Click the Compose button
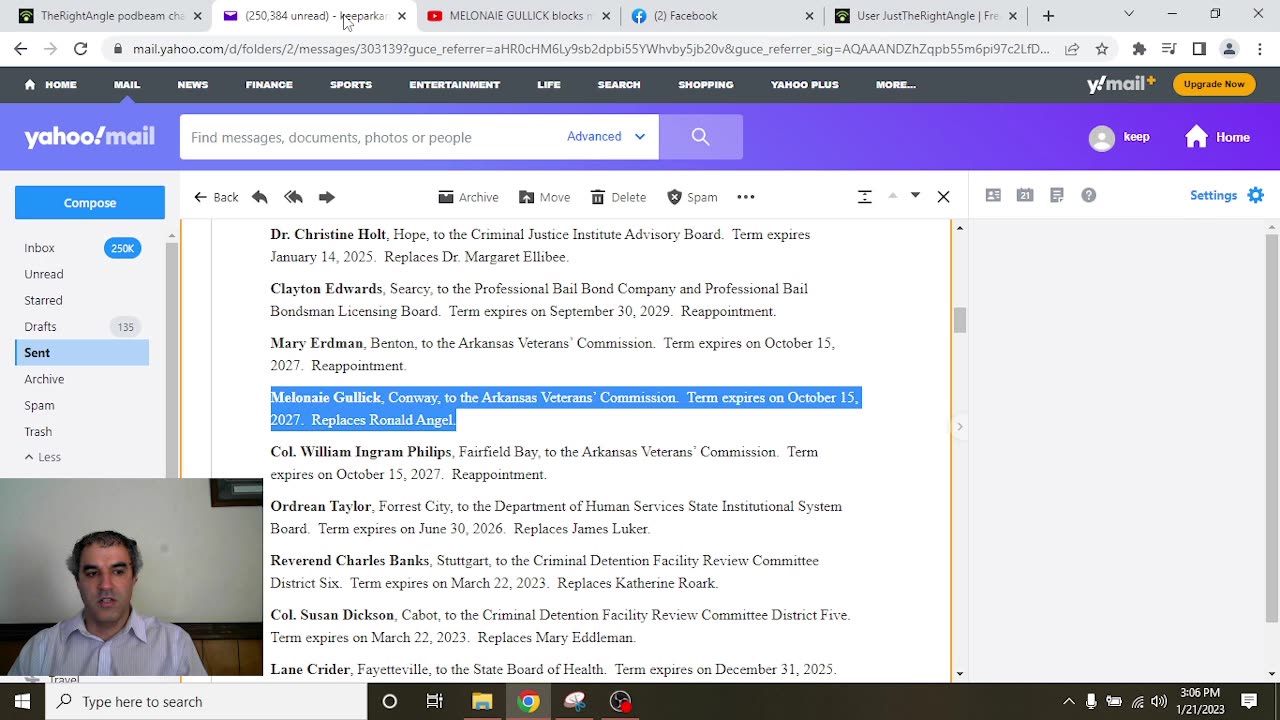Image resolution: width=1280 pixels, height=720 pixels. coord(90,203)
